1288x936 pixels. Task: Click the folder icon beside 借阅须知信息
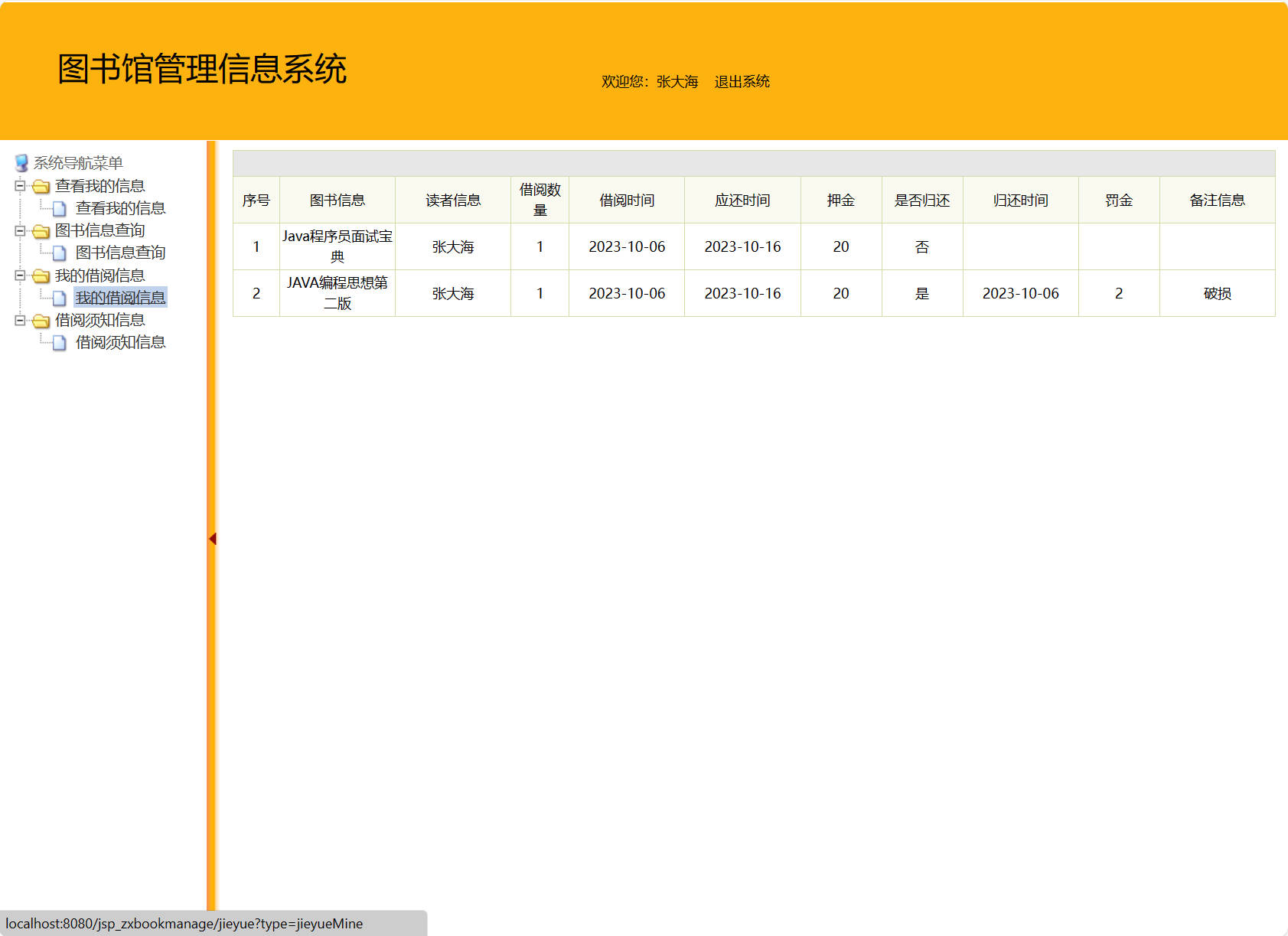pos(42,320)
